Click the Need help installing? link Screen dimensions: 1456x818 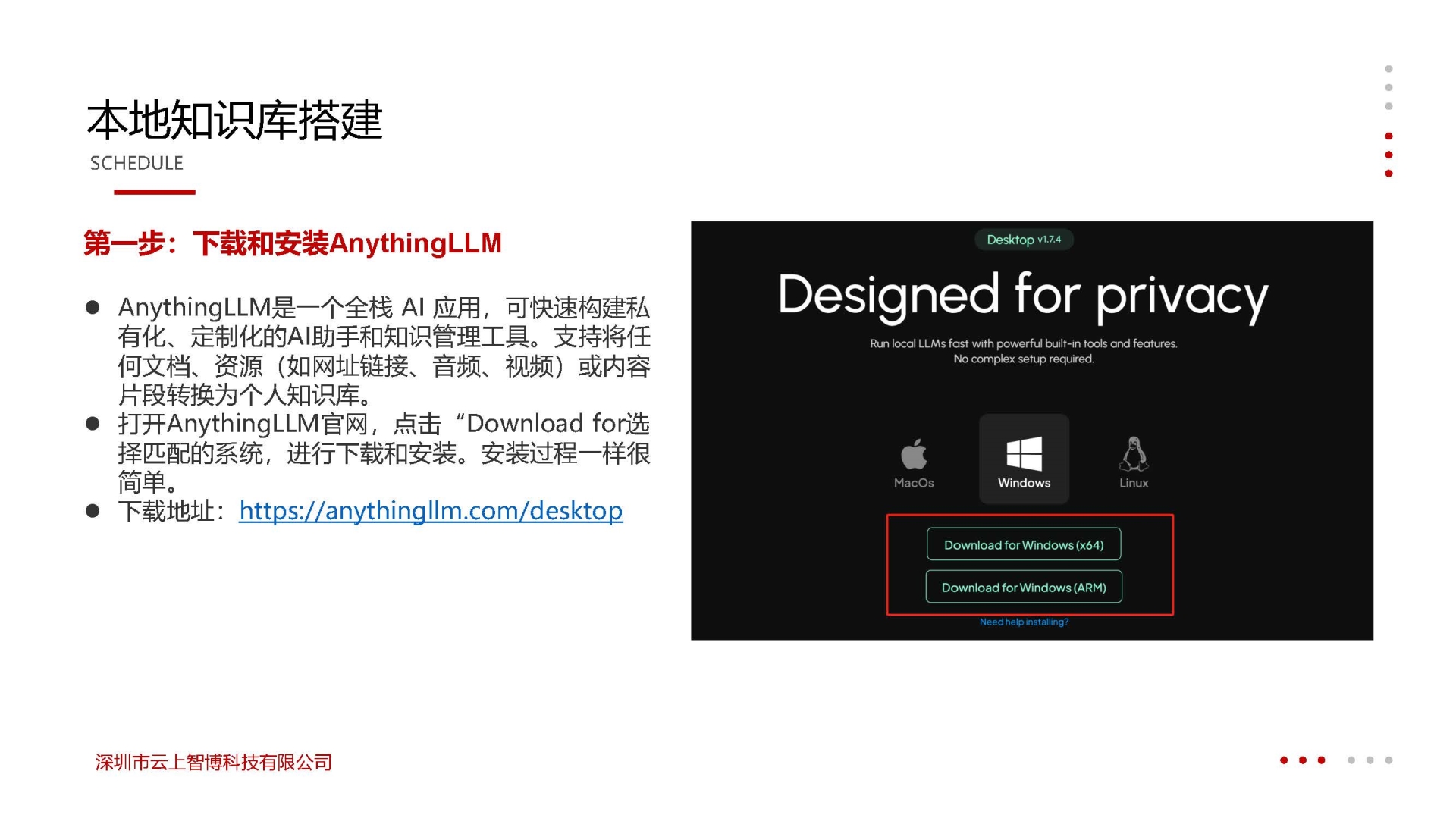[x=1023, y=622]
